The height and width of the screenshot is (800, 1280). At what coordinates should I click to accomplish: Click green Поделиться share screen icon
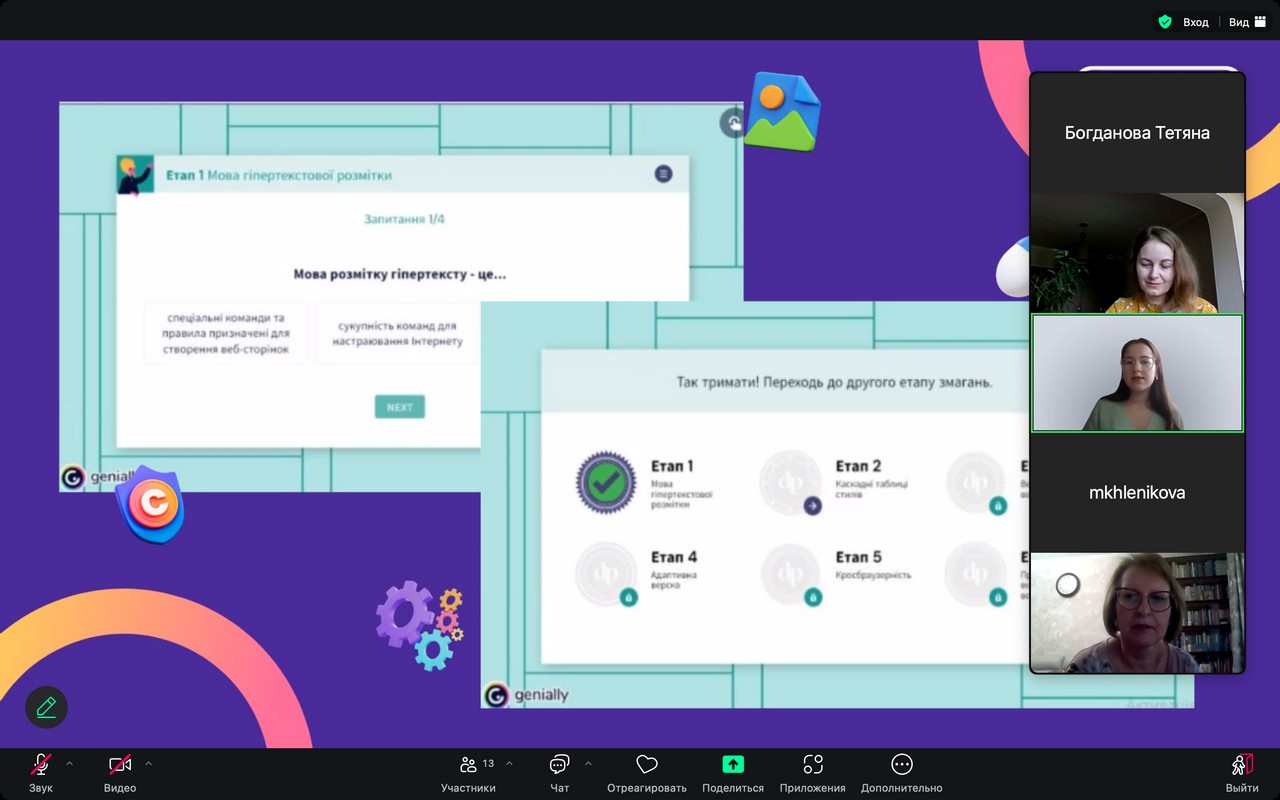click(733, 765)
